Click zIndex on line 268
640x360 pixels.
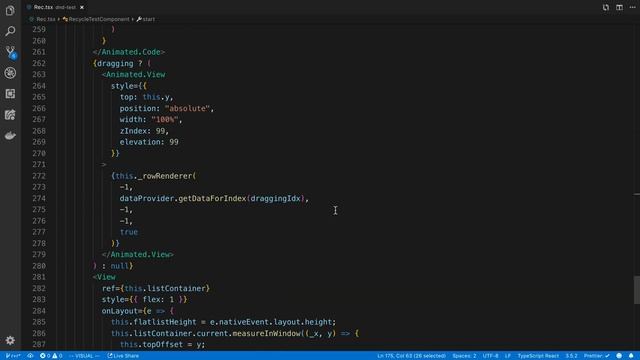click(x=133, y=131)
